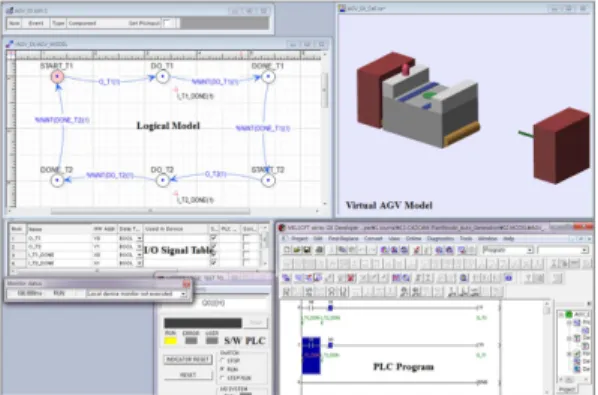Viewport: 598px width, 395px height.
Task: Select the DONE_T2 state node
Action: tap(57, 180)
